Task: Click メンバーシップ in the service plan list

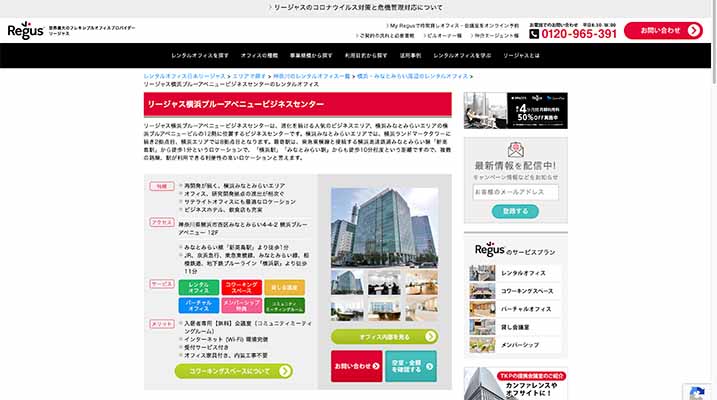Action: [x=520, y=345]
